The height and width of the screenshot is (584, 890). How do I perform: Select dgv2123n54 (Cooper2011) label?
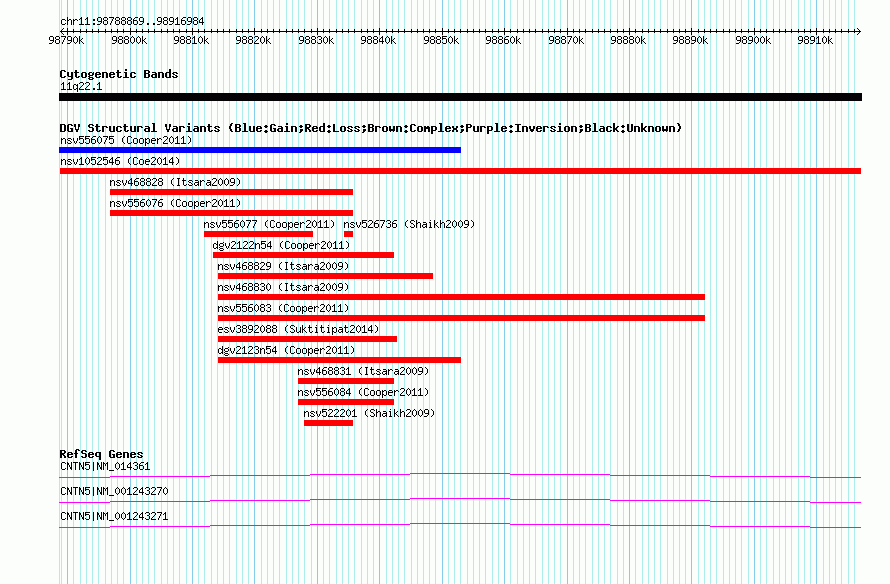286,350
